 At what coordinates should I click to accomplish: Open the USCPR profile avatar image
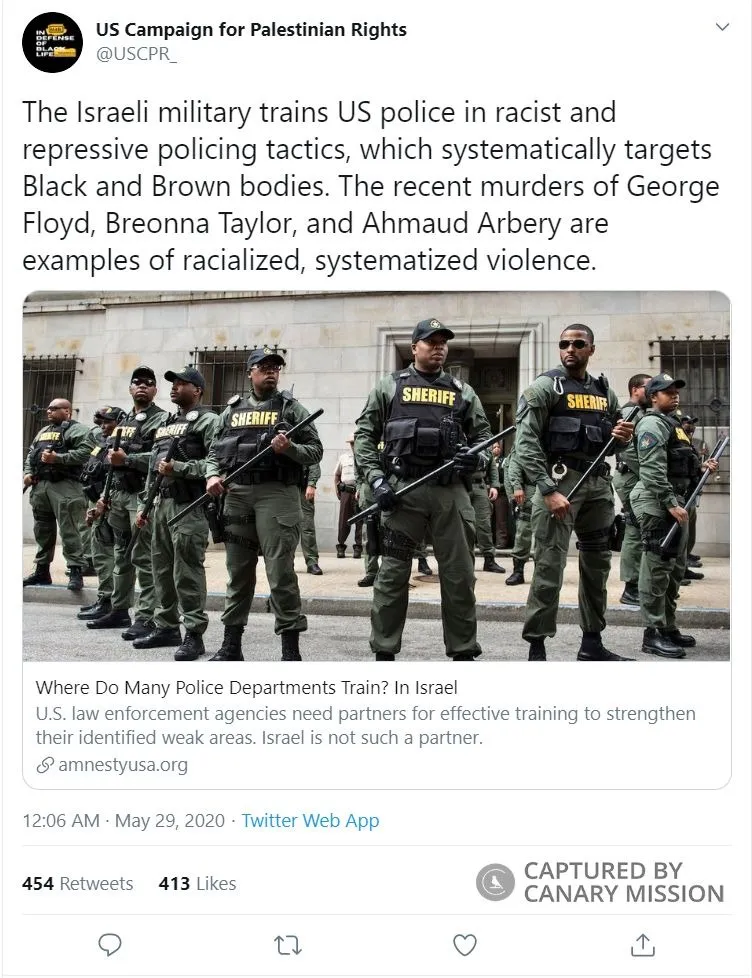click(52, 43)
